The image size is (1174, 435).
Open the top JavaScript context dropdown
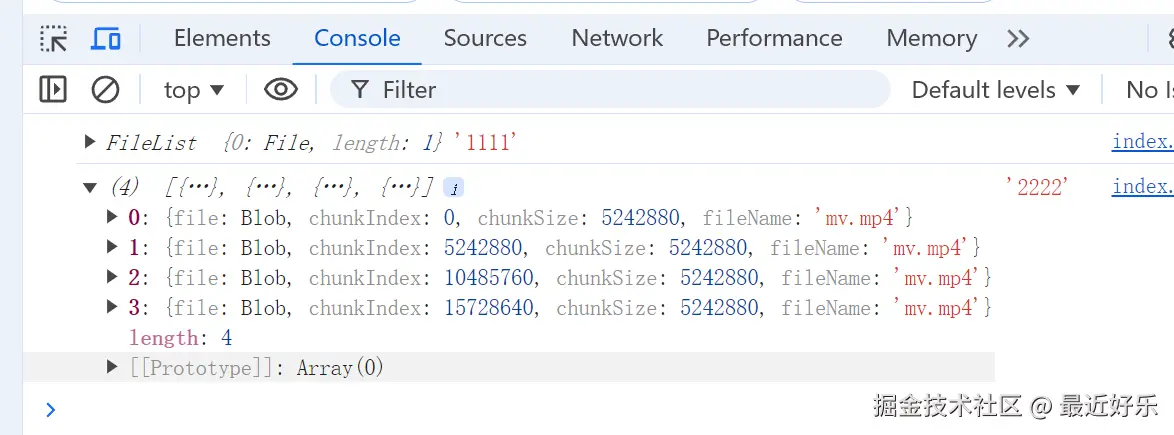click(194, 90)
